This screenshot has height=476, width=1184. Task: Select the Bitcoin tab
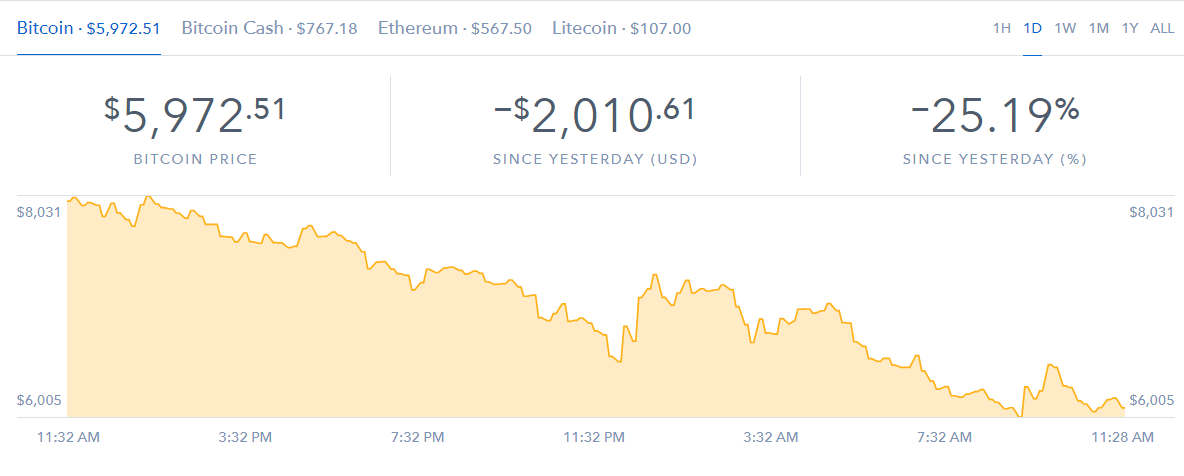[89, 28]
